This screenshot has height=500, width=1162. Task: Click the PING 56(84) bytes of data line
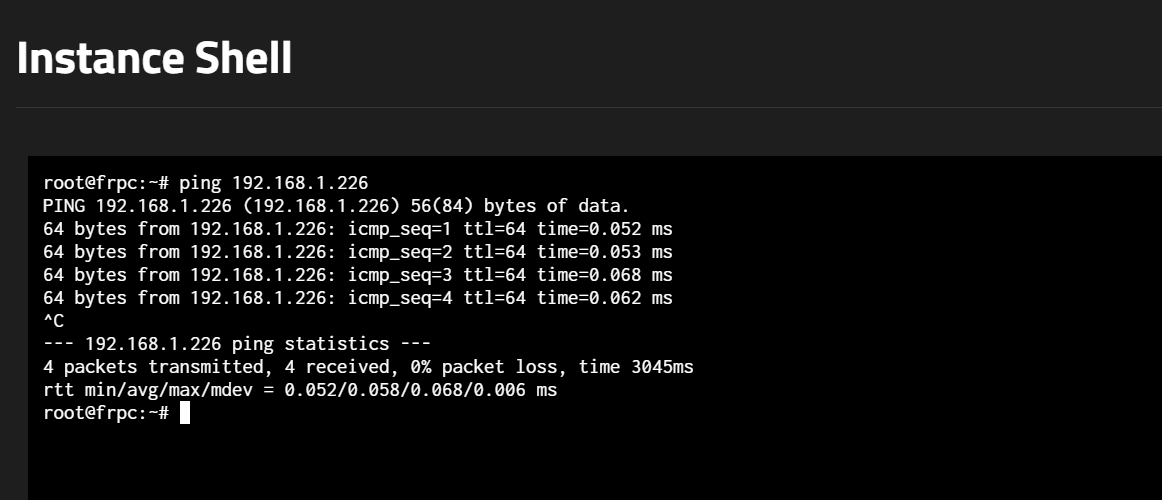tap(336, 206)
